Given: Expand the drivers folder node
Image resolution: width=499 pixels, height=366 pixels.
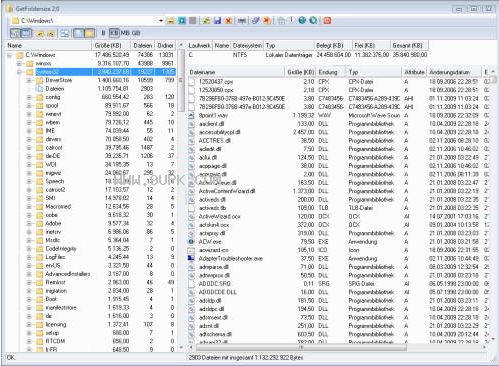Looking at the screenshot, I should (x=29, y=139).
